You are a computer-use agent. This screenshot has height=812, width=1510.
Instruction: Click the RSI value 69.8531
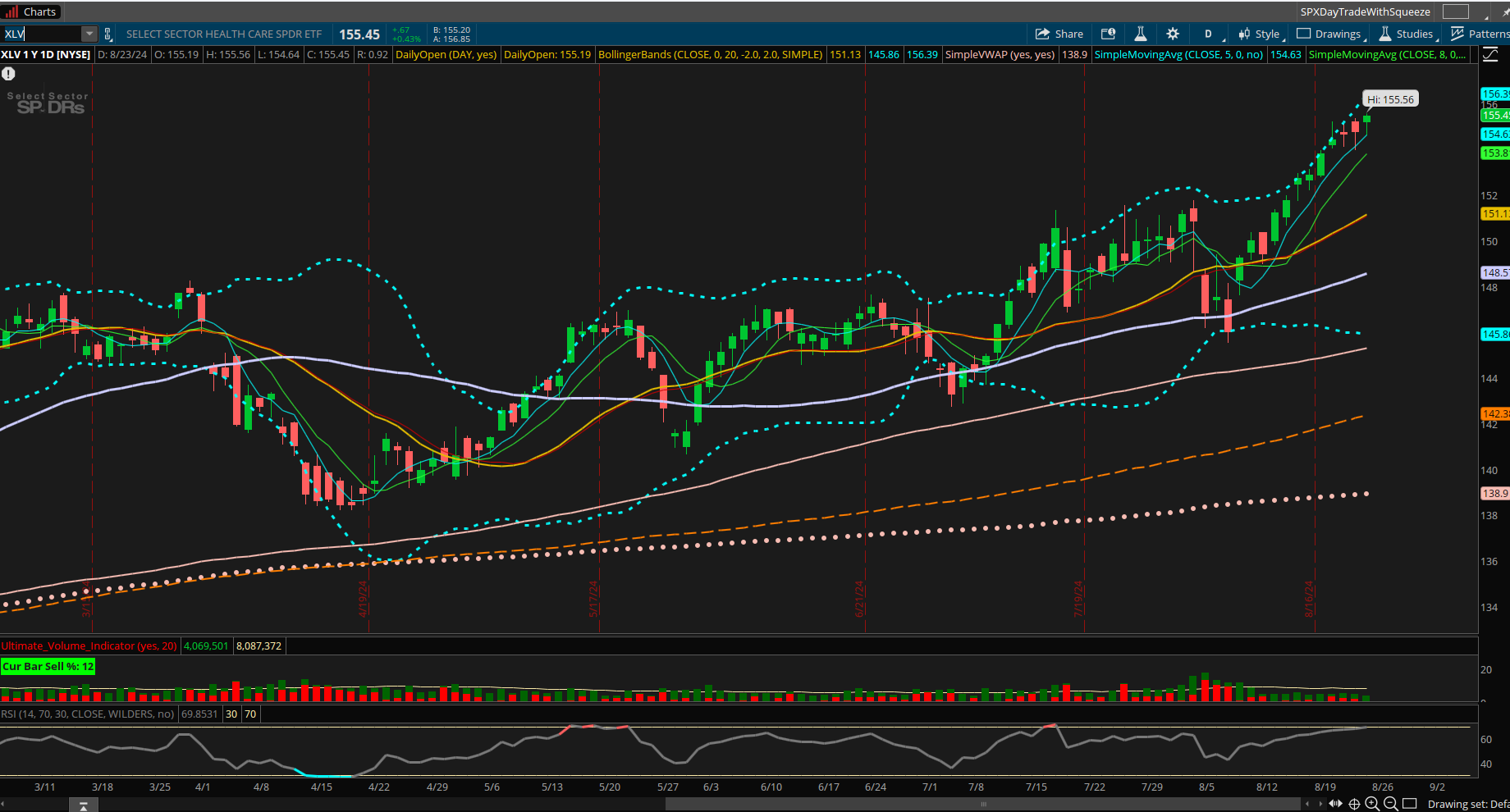199,714
